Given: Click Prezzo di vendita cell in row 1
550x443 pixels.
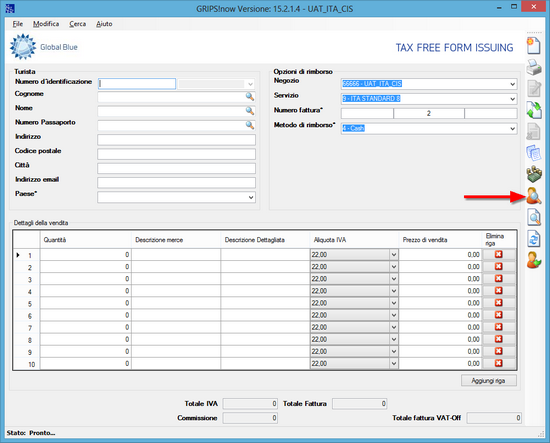Looking at the screenshot, I should [x=440, y=255].
